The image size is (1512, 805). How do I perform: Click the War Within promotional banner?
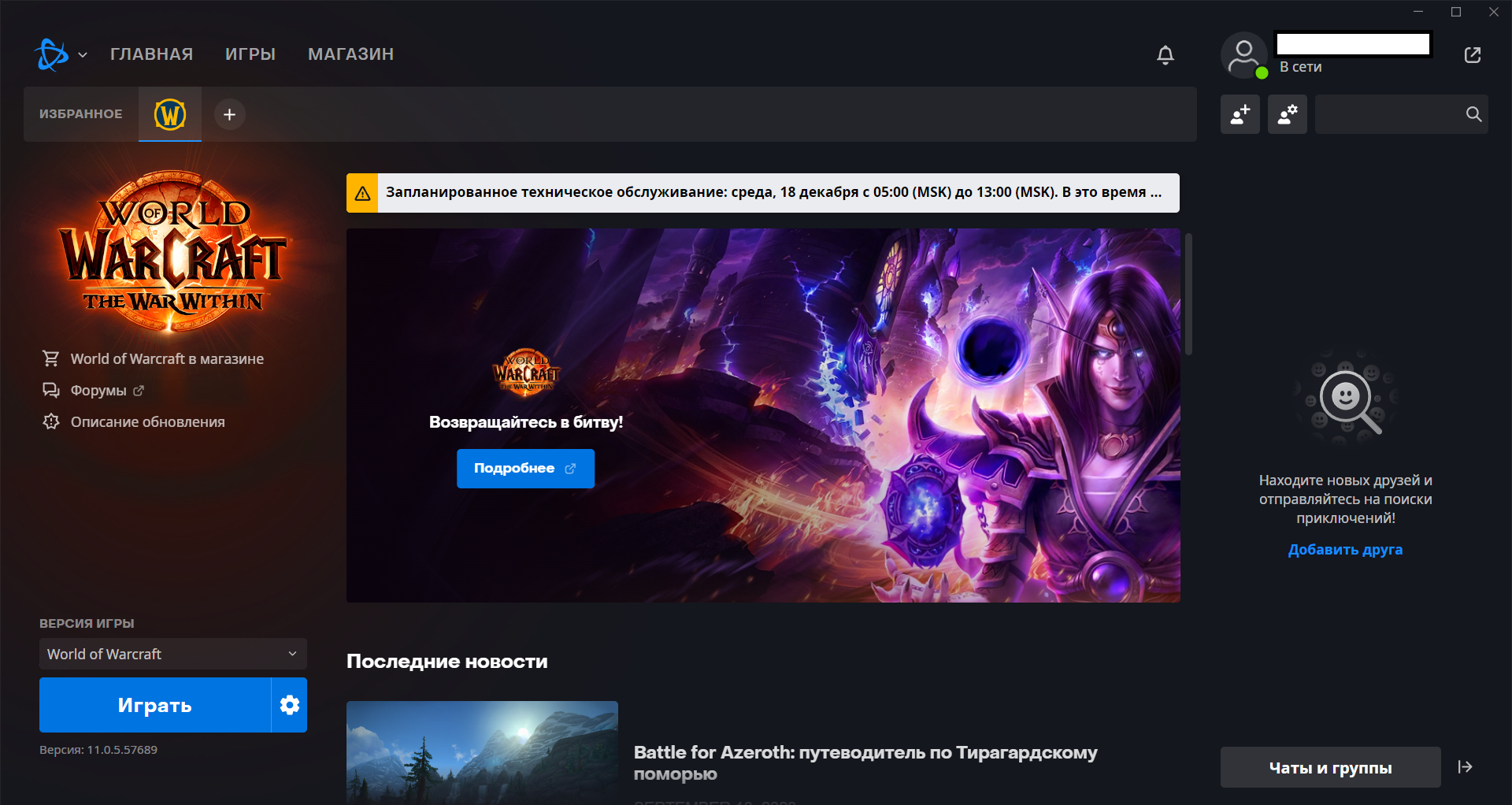click(x=763, y=415)
